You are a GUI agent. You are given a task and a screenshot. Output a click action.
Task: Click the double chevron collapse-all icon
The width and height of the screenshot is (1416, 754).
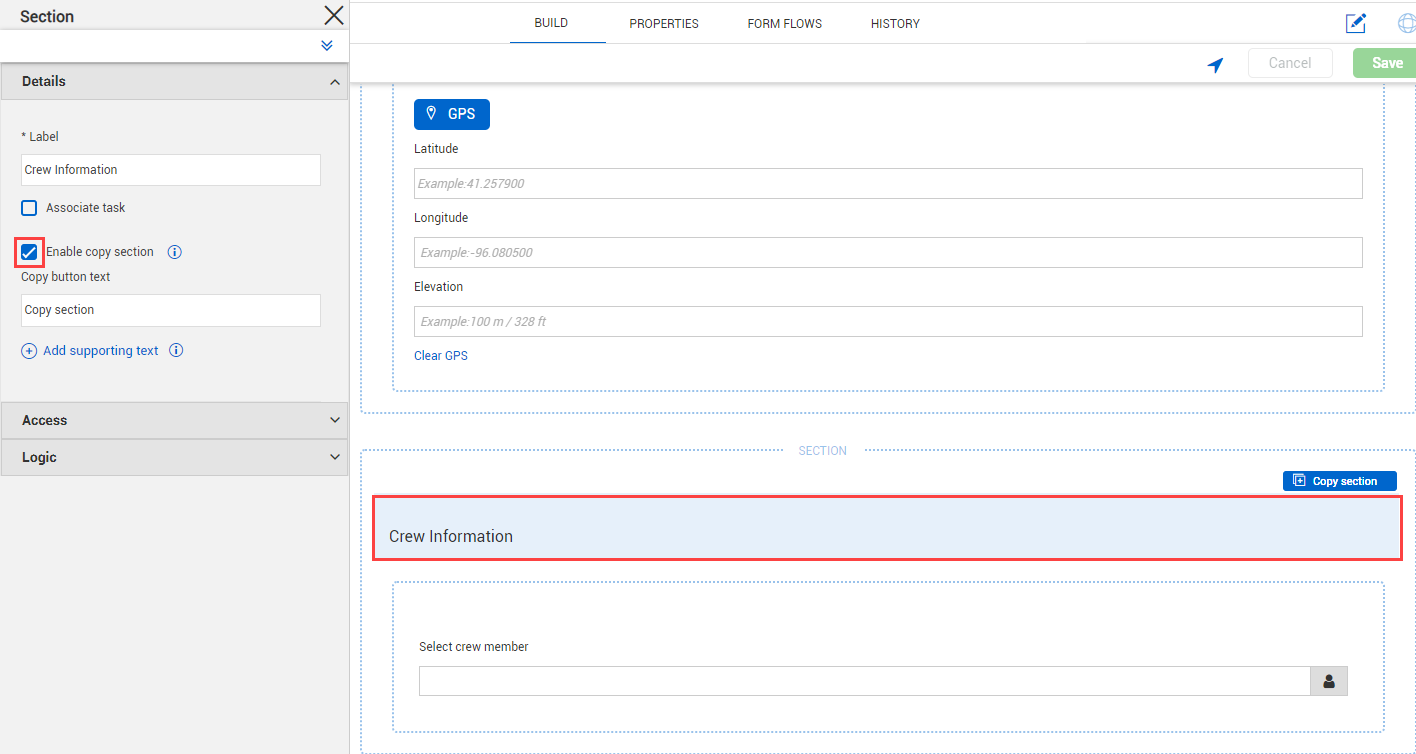pyautogui.click(x=327, y=46)
